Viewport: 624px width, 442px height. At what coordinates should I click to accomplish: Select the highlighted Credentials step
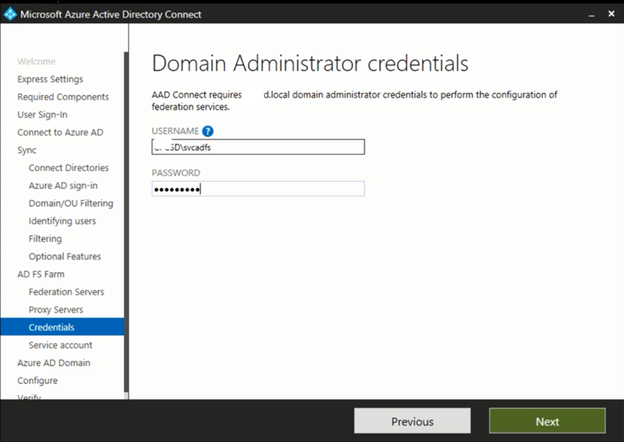point(62,327)
